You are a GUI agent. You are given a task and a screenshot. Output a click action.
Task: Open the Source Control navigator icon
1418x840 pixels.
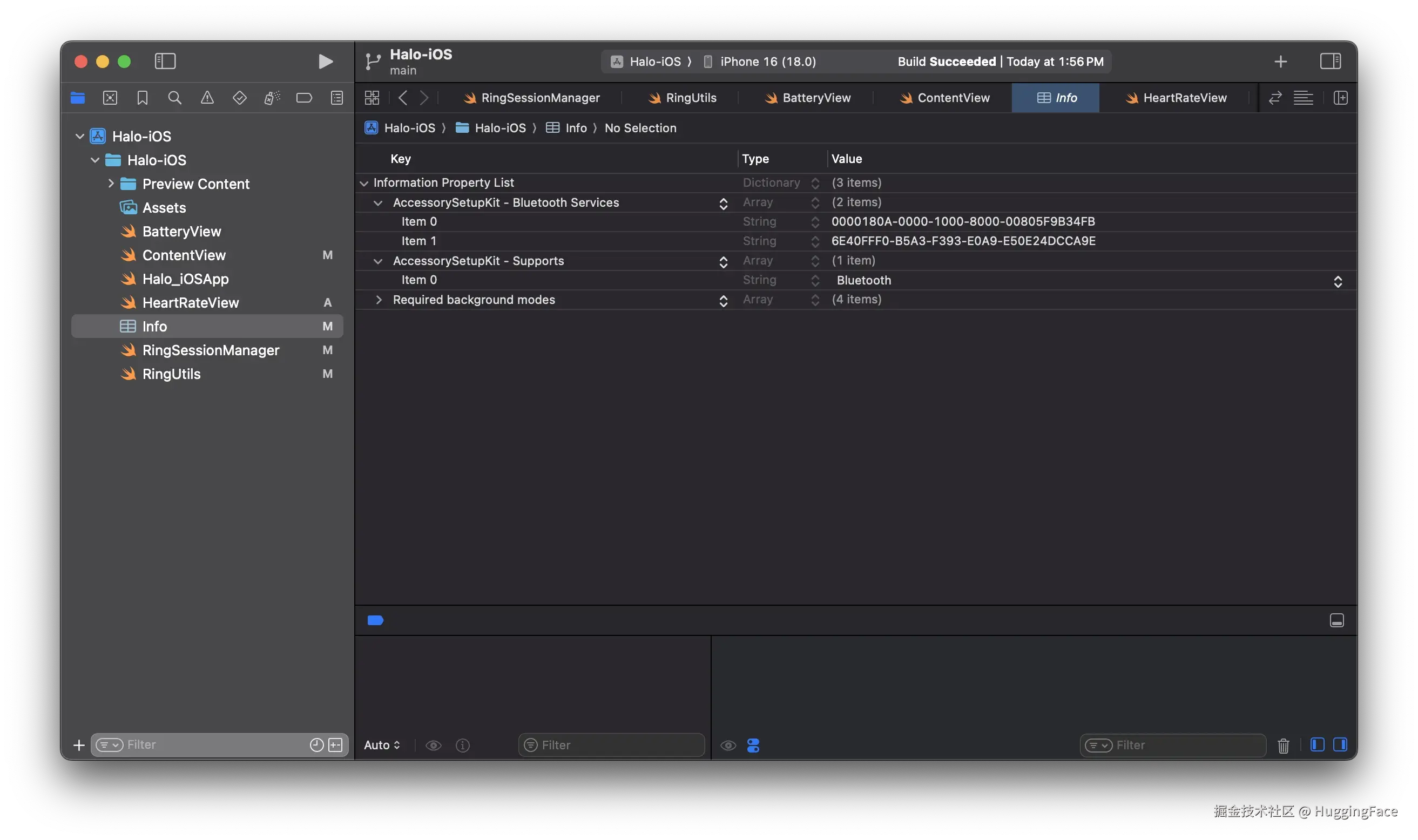pos(110,98)
